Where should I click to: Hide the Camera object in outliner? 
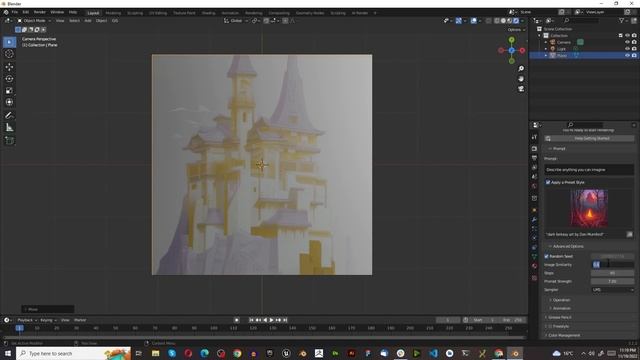627,42
